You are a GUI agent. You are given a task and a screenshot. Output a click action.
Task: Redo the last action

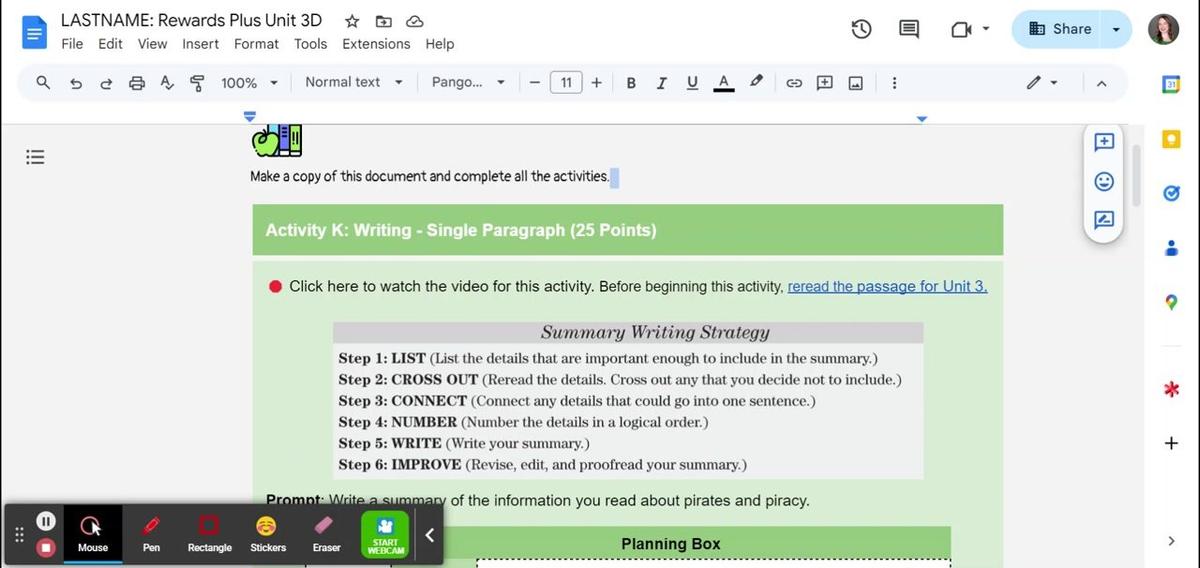(106, 83)
